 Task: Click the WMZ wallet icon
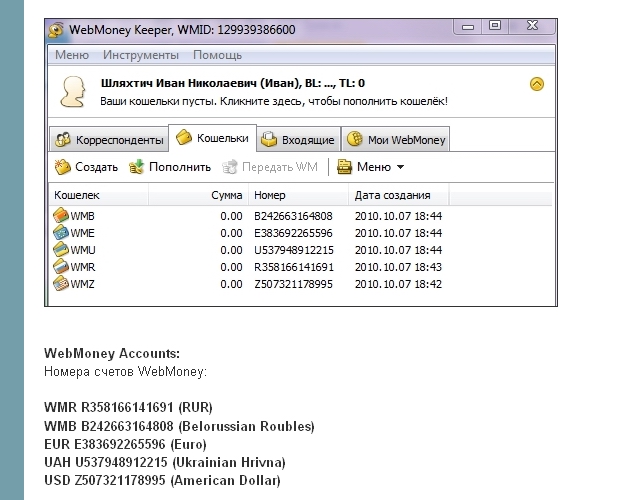click(x=60, y=284)
